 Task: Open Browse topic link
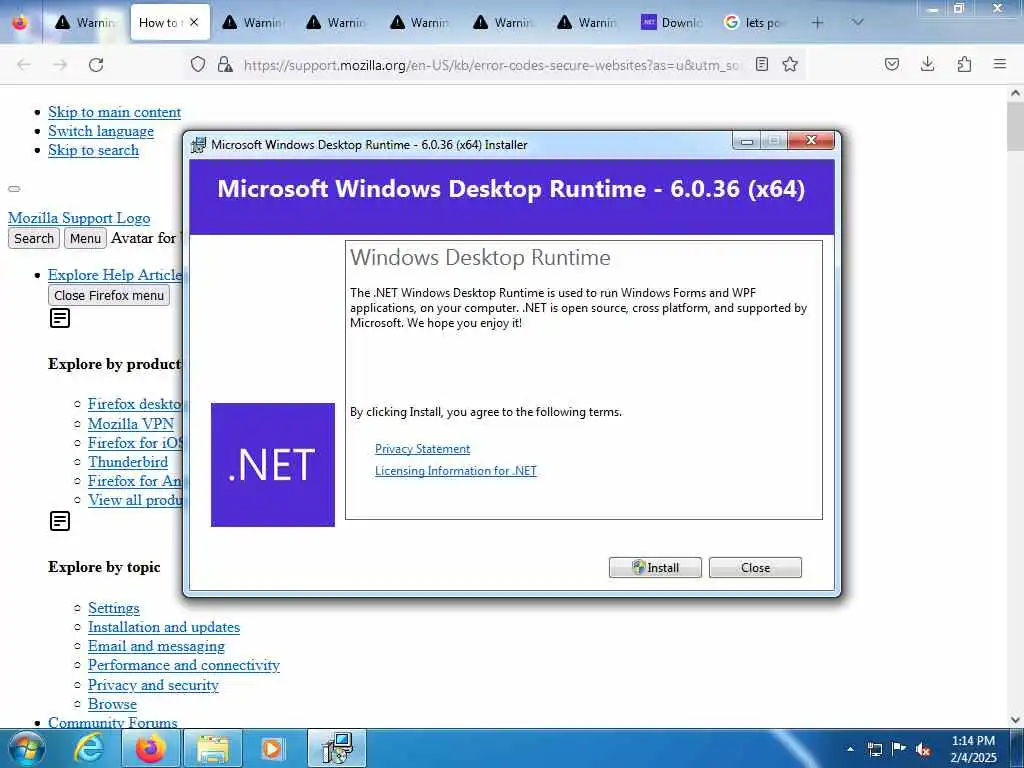click(112, 704)
